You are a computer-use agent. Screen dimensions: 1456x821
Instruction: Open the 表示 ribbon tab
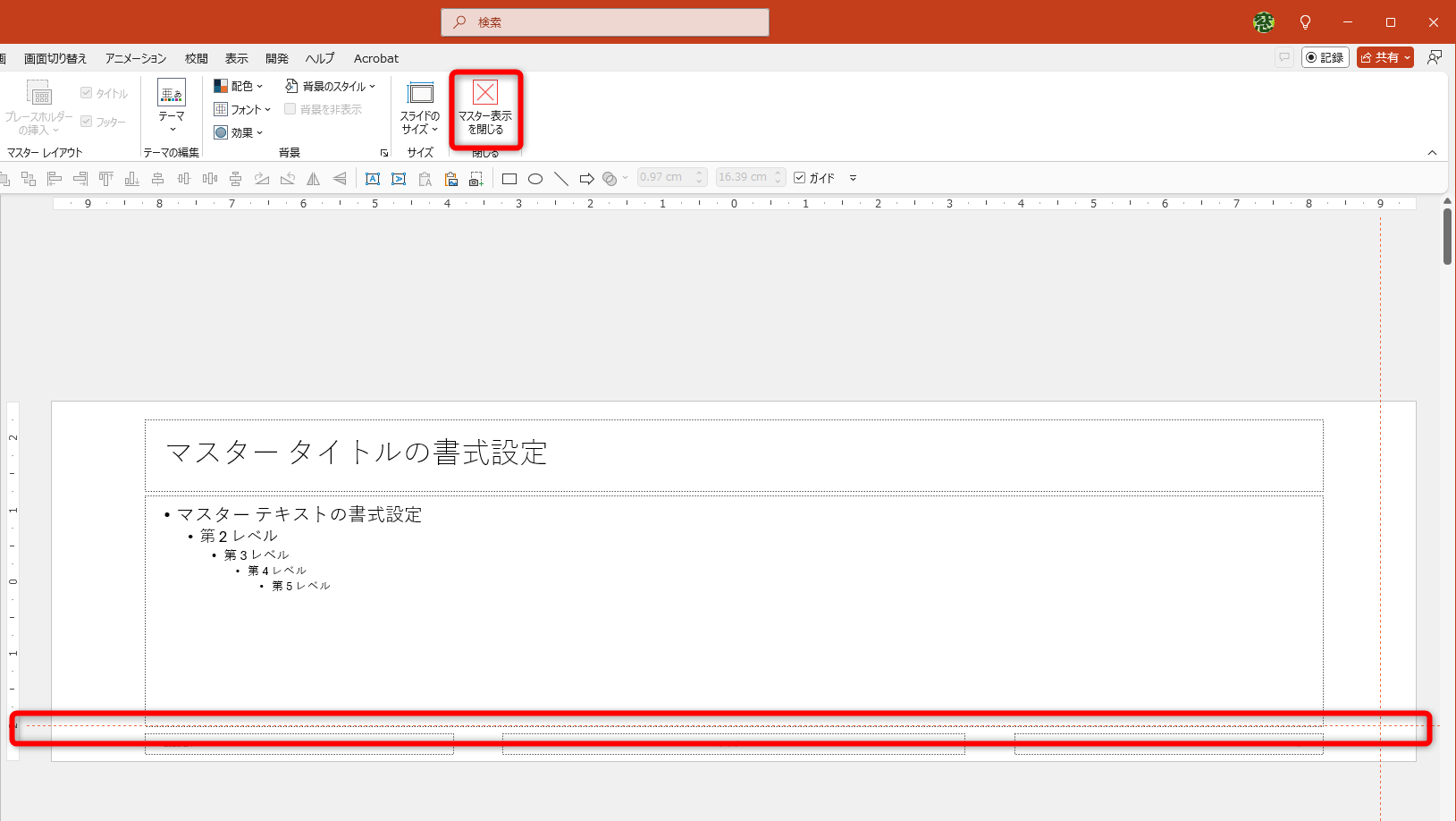tap(236, 58)
